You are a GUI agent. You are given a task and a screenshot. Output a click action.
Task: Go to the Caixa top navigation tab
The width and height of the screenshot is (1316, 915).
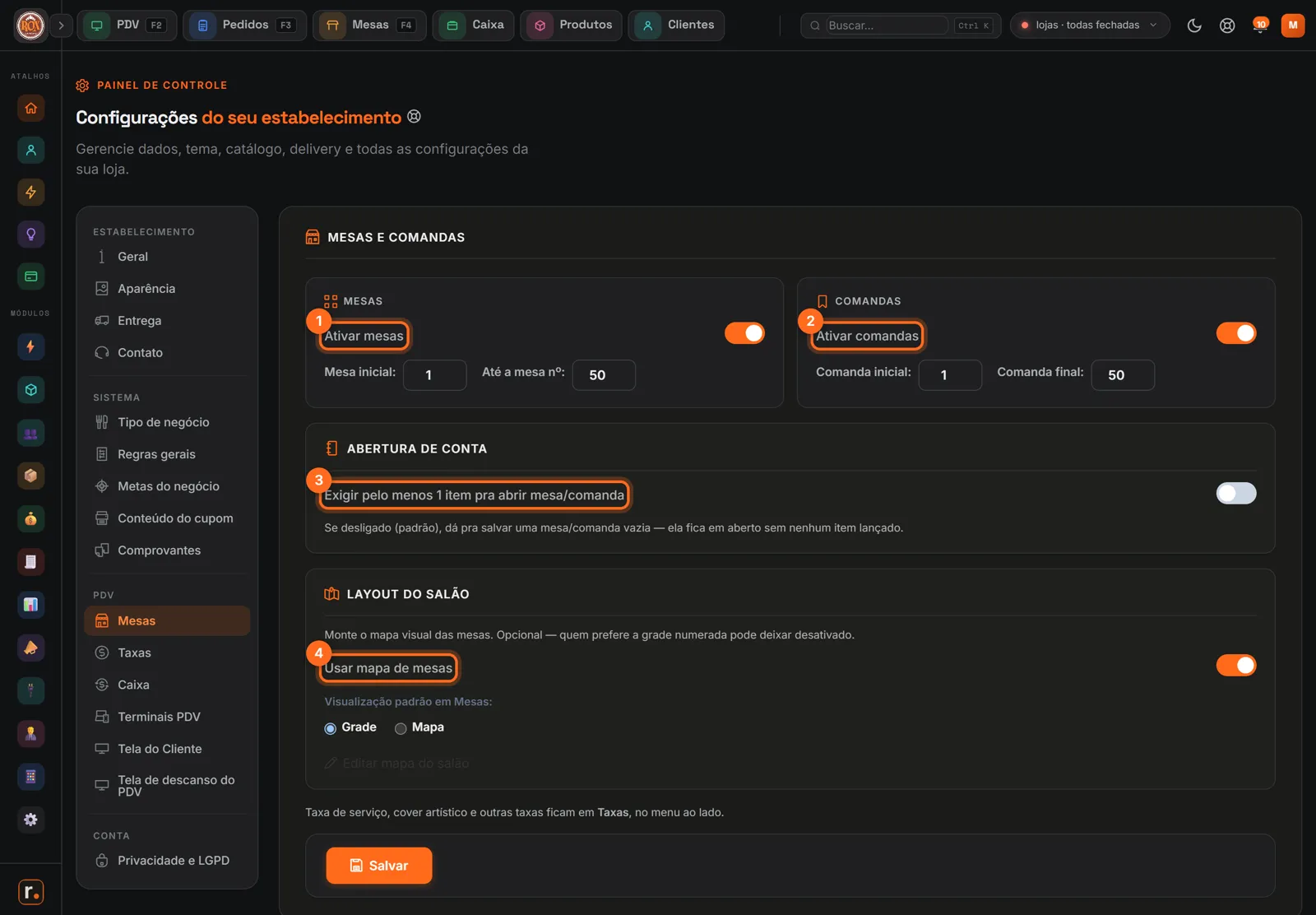pos(474,26)
